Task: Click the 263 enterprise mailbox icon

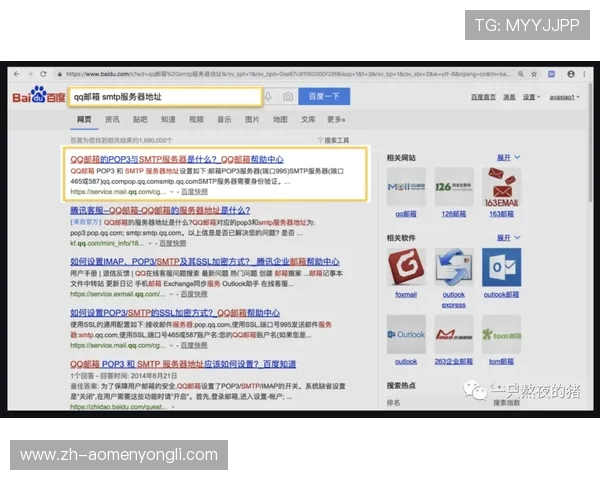Action: click(454, 334)
